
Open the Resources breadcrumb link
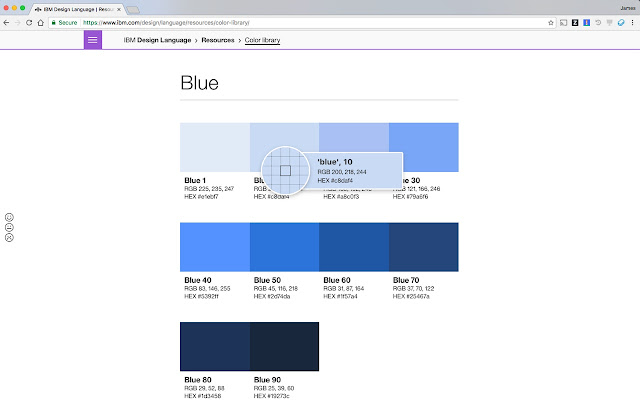click(x=218, y=40)
